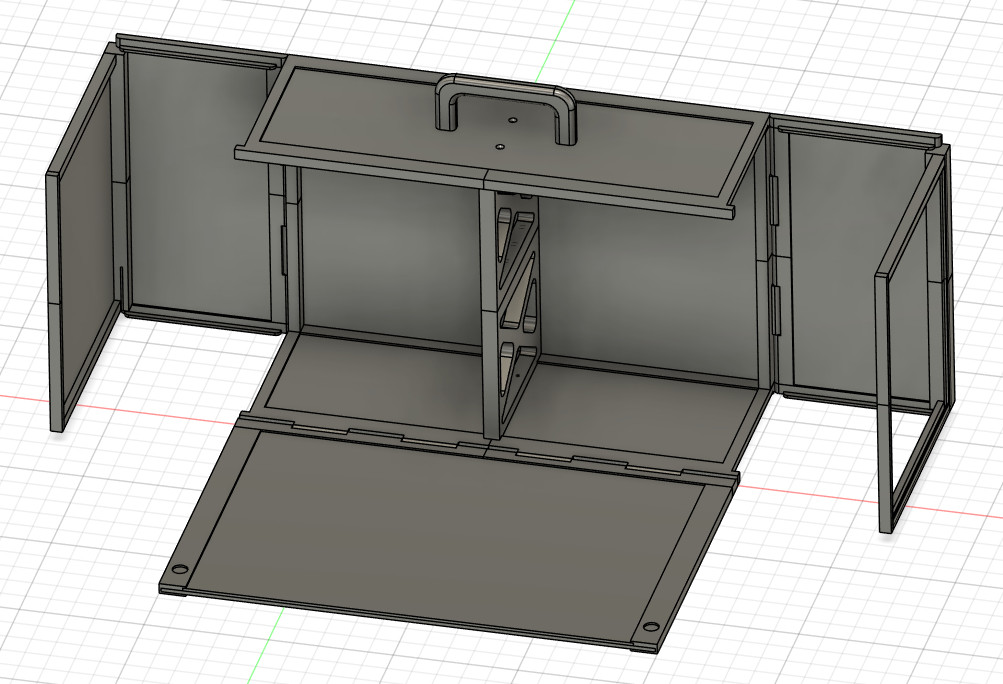The height and width of the screenshot is (684, 1003).
Task: Select the small hole beneath the handle
Action: [x=501, y=146]
